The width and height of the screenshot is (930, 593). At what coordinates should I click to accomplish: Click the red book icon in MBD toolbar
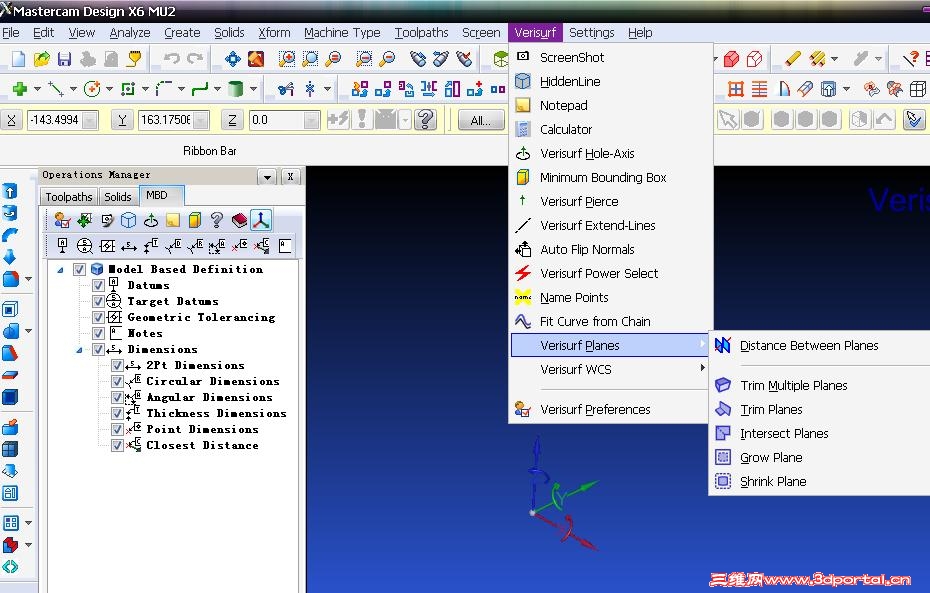pyautogui.click(x=239, y=221)
